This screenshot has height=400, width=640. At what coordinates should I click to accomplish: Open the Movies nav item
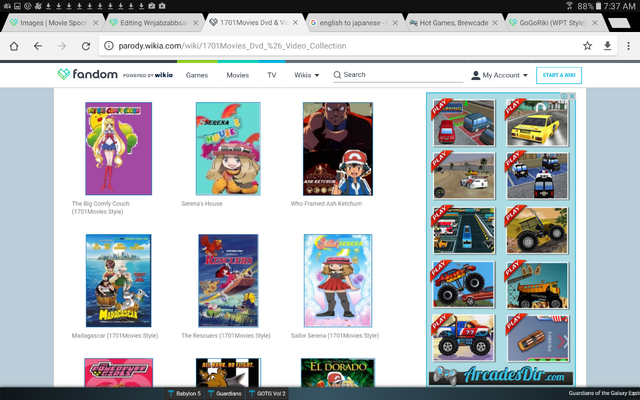pos(238,75)
